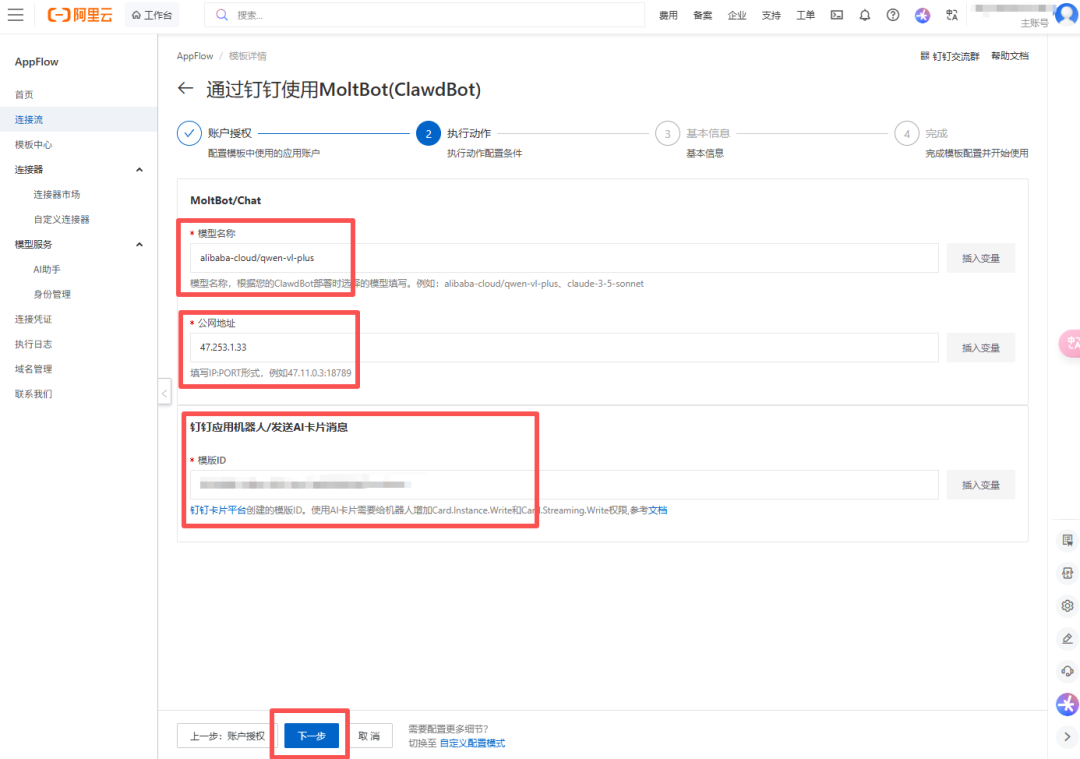
Task: Open the 备案 menu
Action: 703,15
